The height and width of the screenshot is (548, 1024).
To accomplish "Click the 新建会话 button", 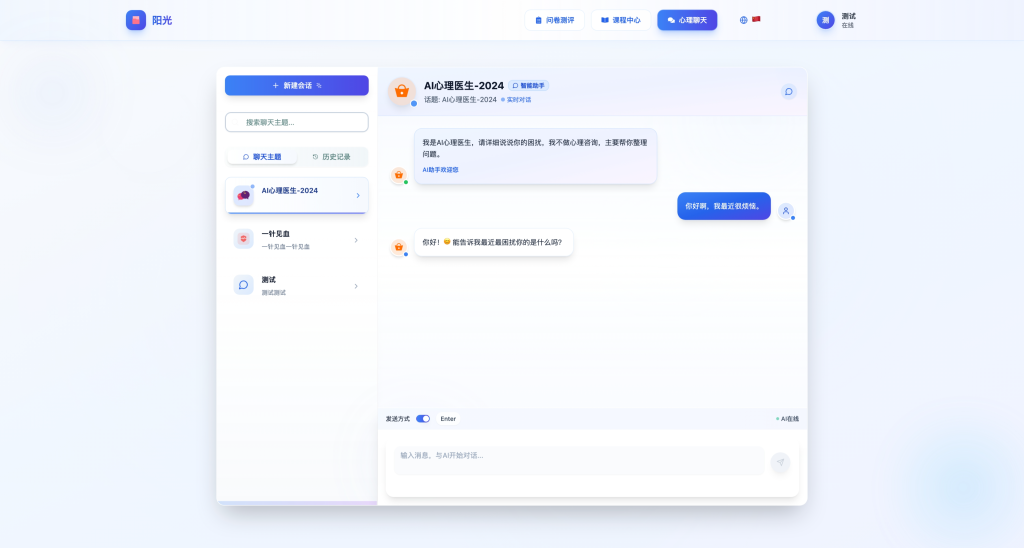I will [297, 86].
